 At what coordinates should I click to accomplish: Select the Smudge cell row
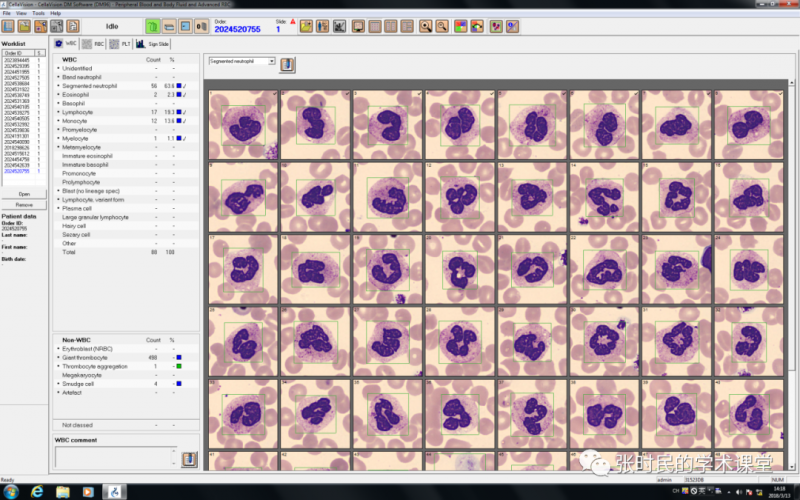click(126, 384)
